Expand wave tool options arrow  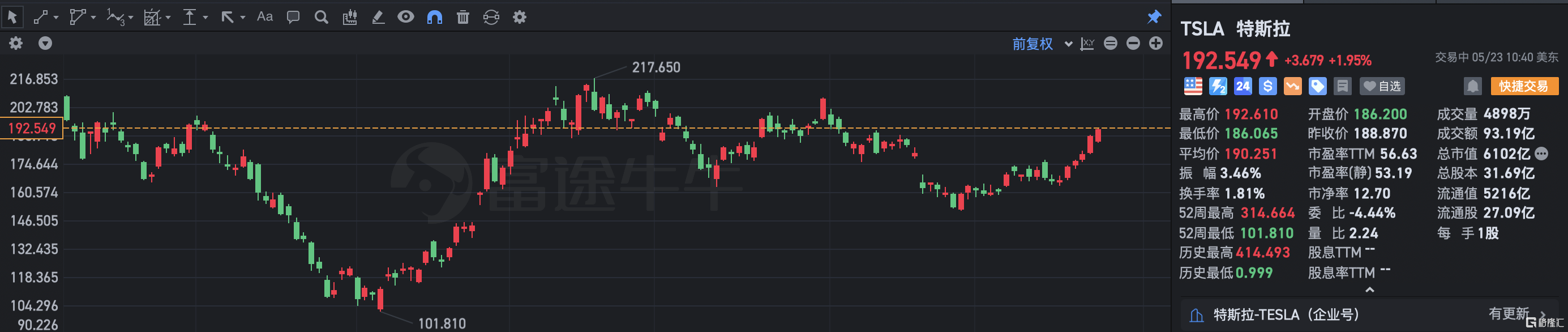click(x=130, y=18)
